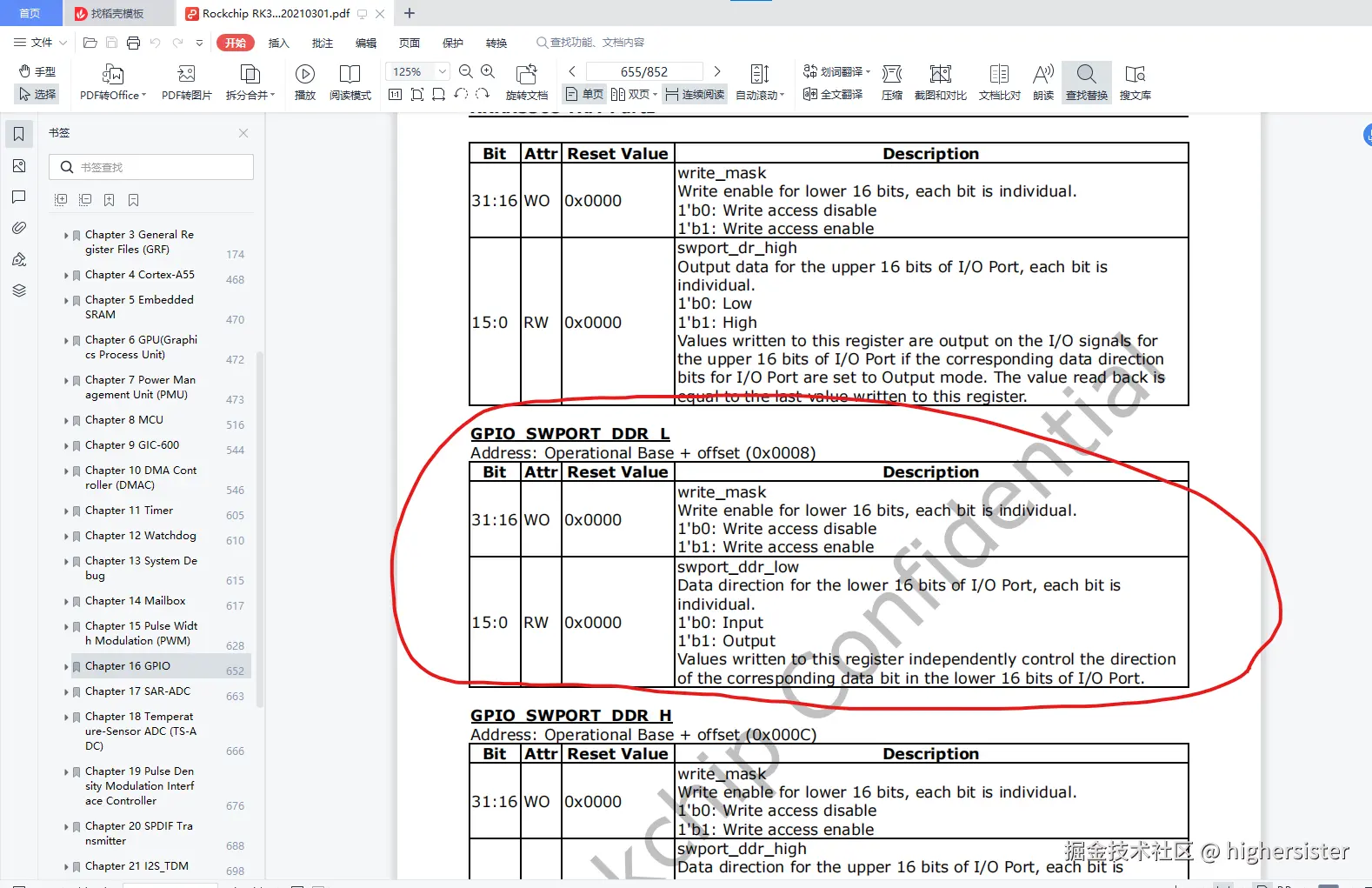The image size is (1372, 888).
Task: Click the actual size 1:1 icon
Action: pos(395,94)
